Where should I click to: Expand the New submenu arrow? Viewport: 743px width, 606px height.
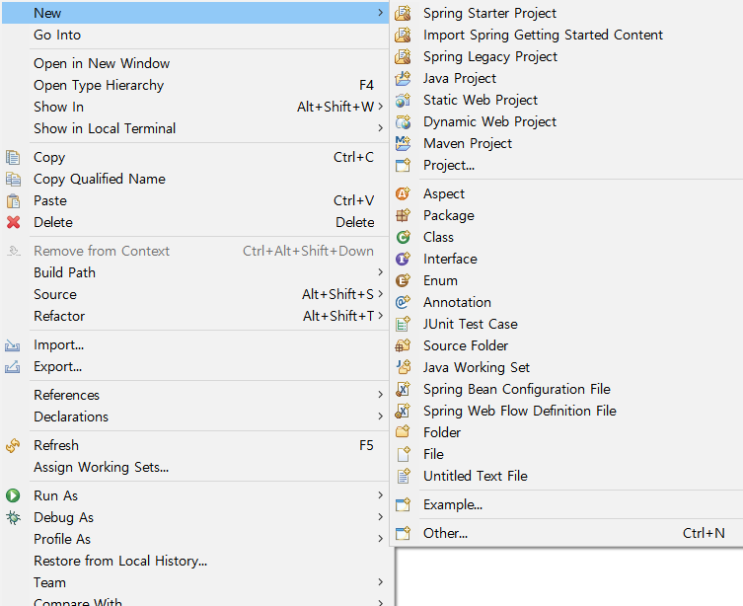coord(380,13)
